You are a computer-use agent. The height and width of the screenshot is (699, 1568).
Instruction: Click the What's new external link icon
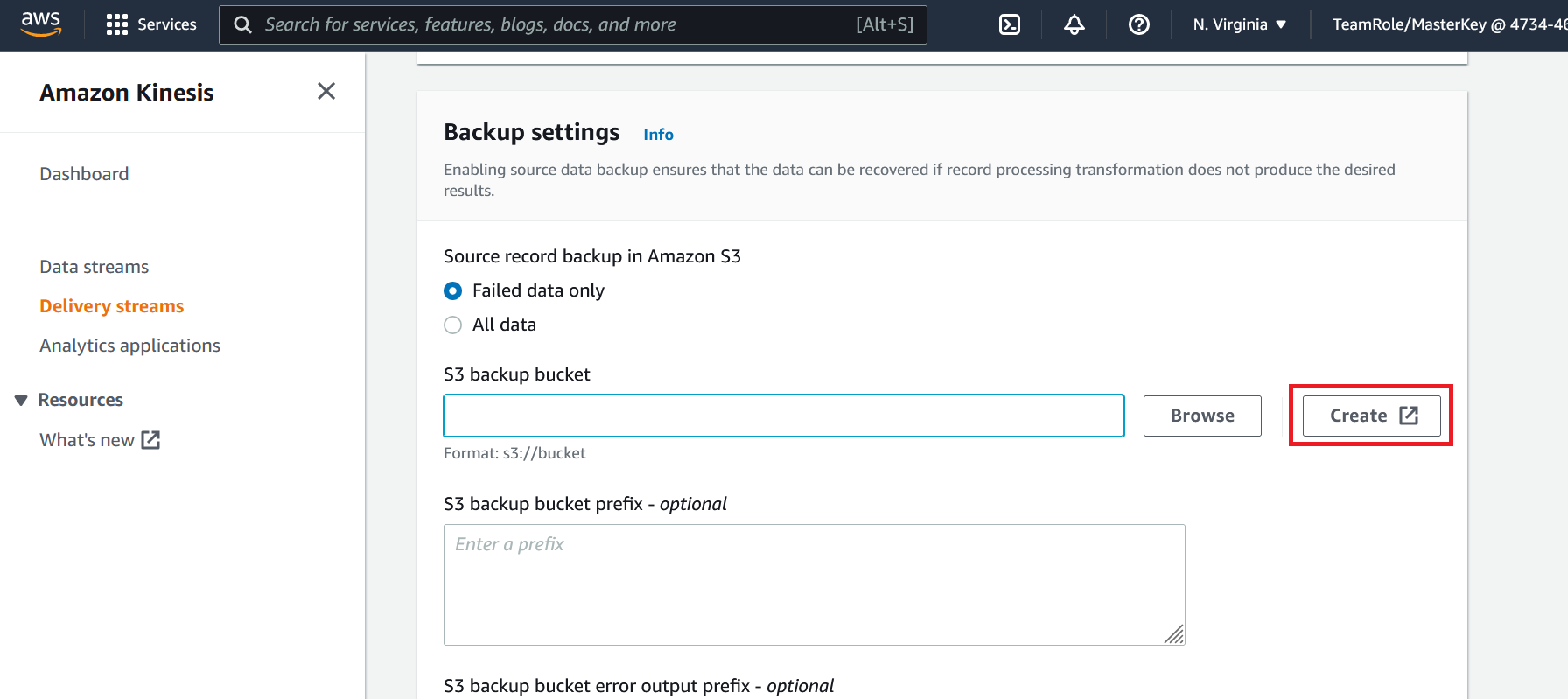pyautogui.click(x=150, y=439)
